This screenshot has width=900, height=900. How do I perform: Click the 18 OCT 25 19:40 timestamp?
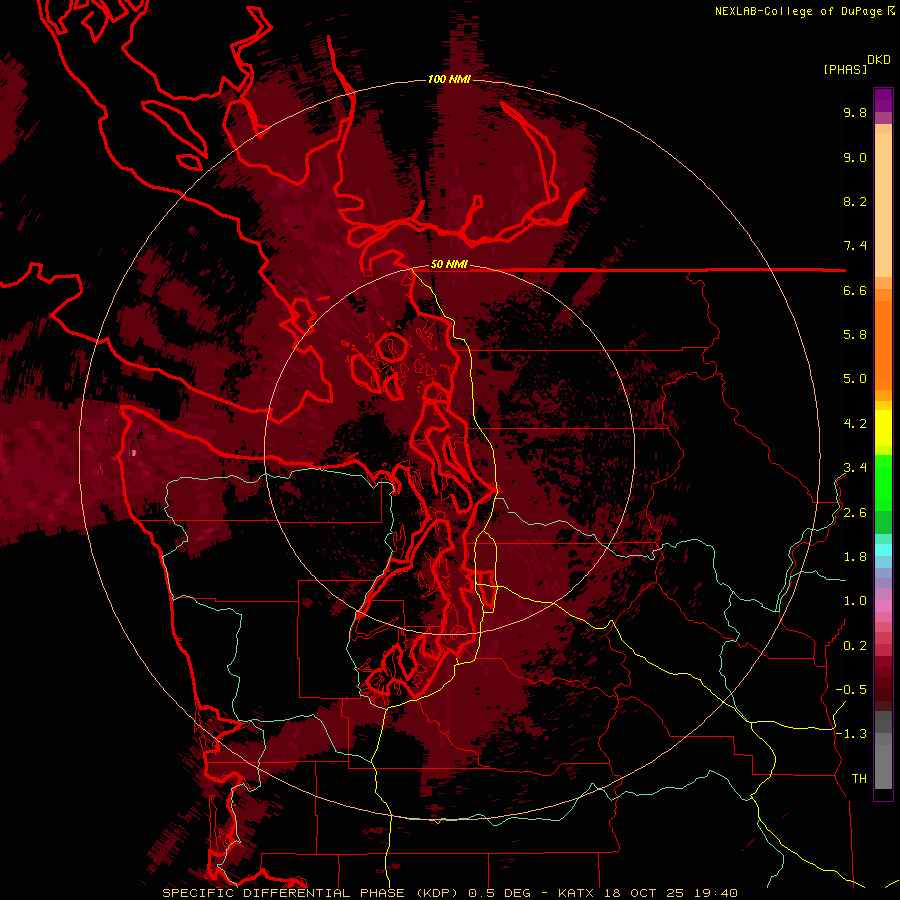tap(670, 893)
